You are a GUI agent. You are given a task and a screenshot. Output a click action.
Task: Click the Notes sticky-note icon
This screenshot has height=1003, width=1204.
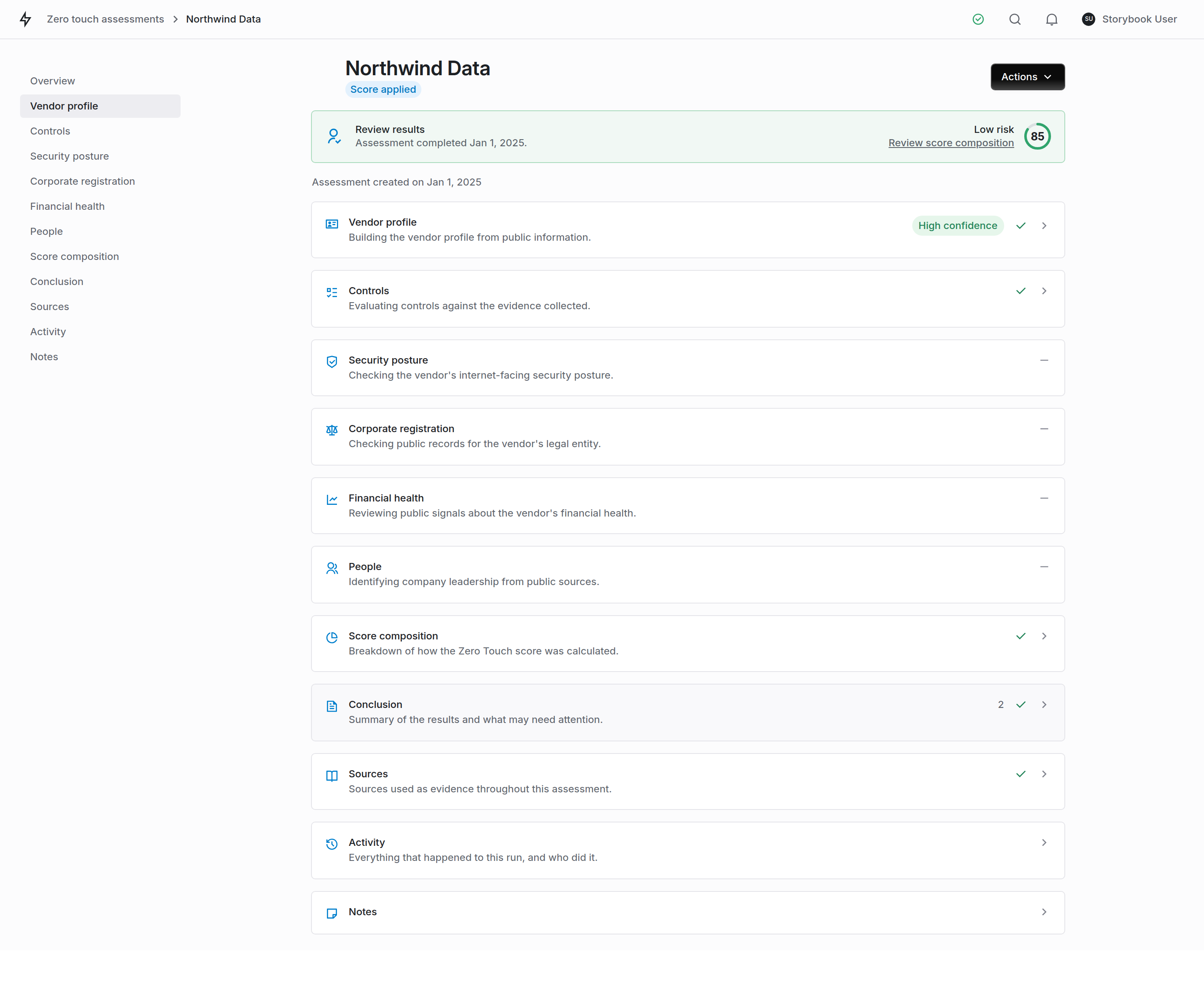(x=332, y=914)
